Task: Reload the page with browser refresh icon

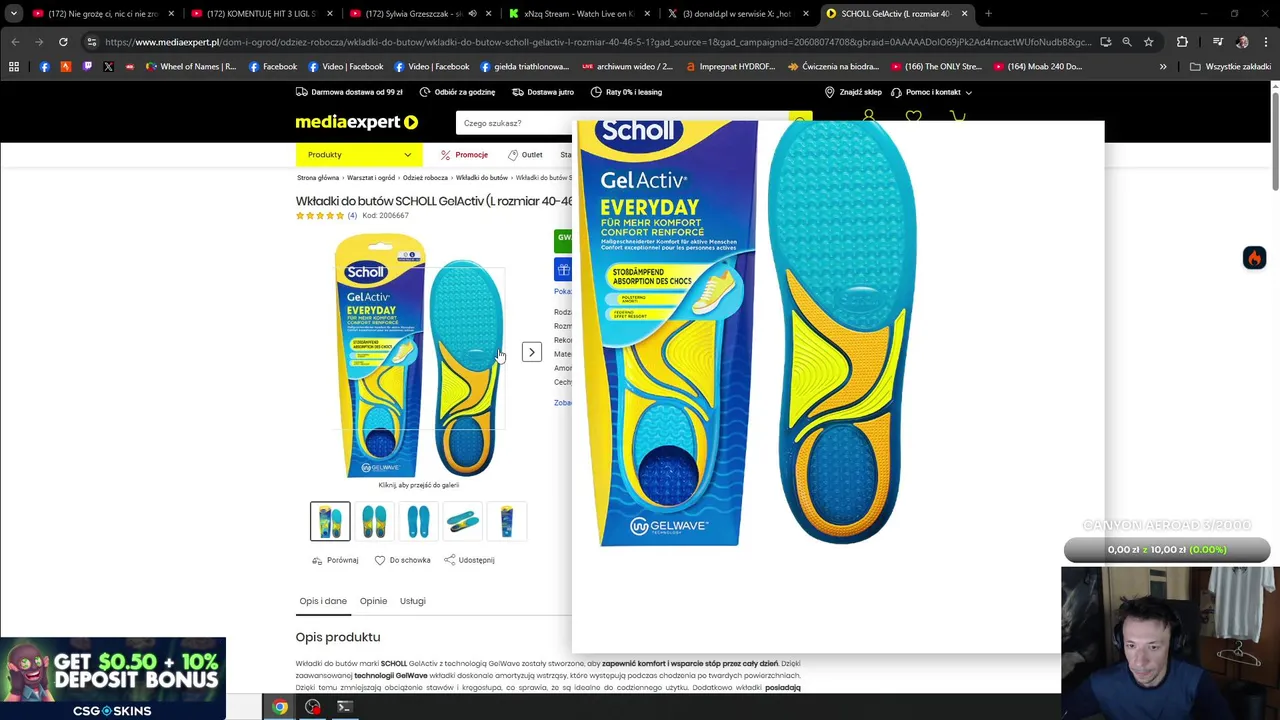Action: [63, 42]
